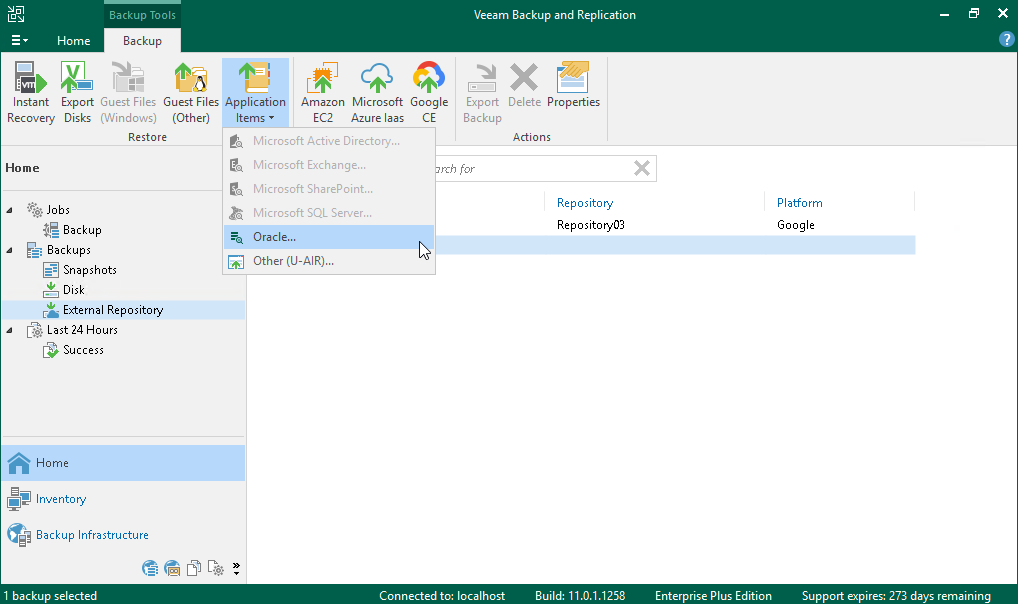
Task: Open the Snapshots node
Action: (x=90, y=270)
